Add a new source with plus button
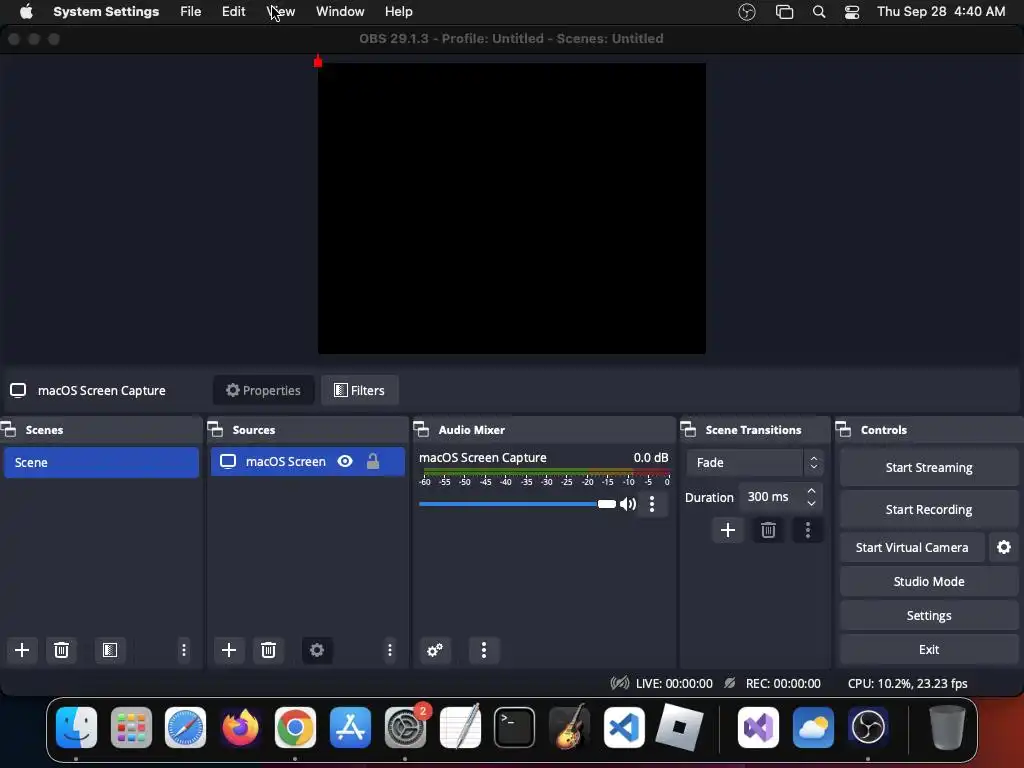 tap(229, 650)
